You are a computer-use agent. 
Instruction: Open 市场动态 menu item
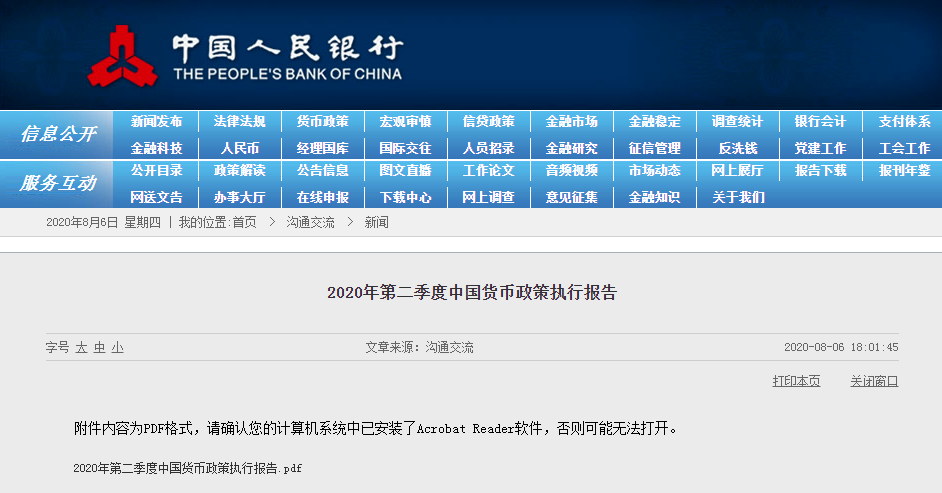tap(654, 171)
